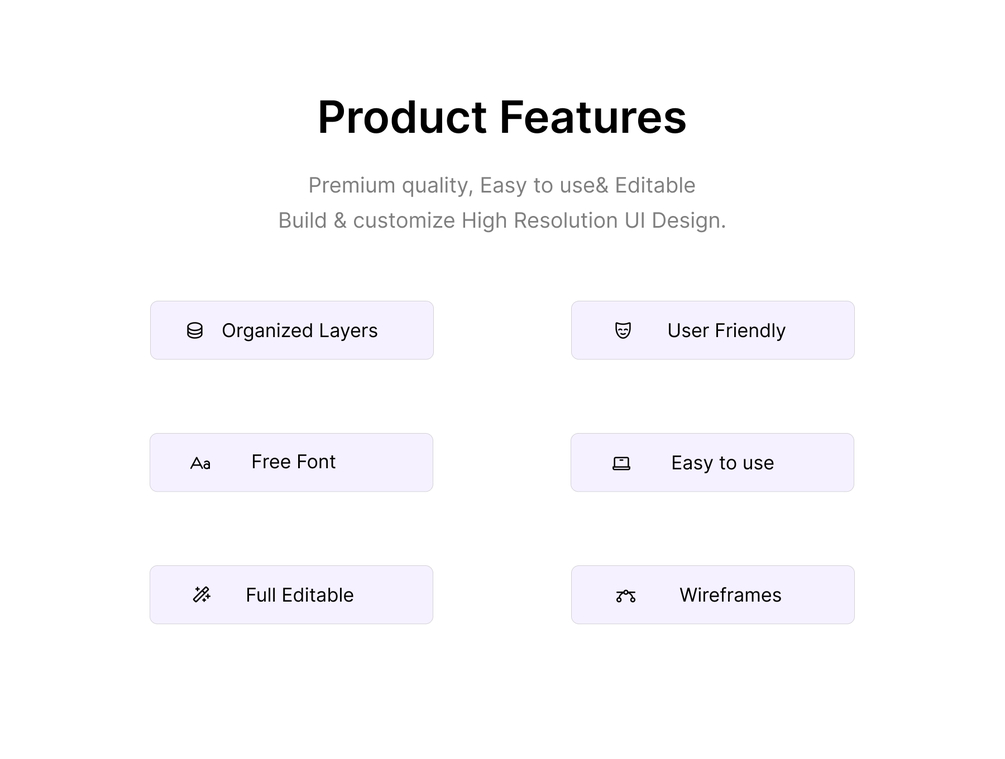Viewport: 1005px width, 759px height.
Task: Choose the Wireframes label
Action: pos(730,595)
